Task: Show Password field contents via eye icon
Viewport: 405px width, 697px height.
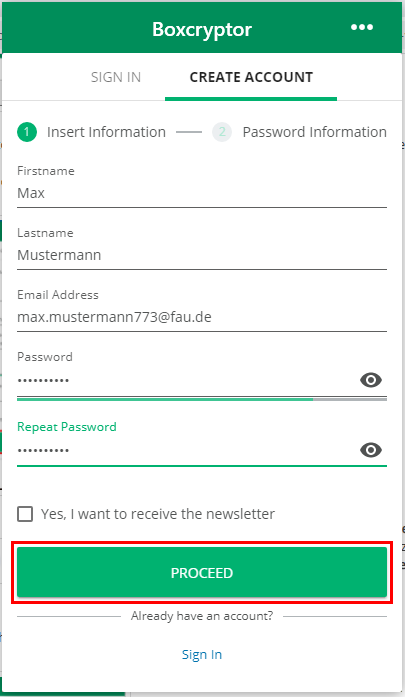Action: point(371,380)
